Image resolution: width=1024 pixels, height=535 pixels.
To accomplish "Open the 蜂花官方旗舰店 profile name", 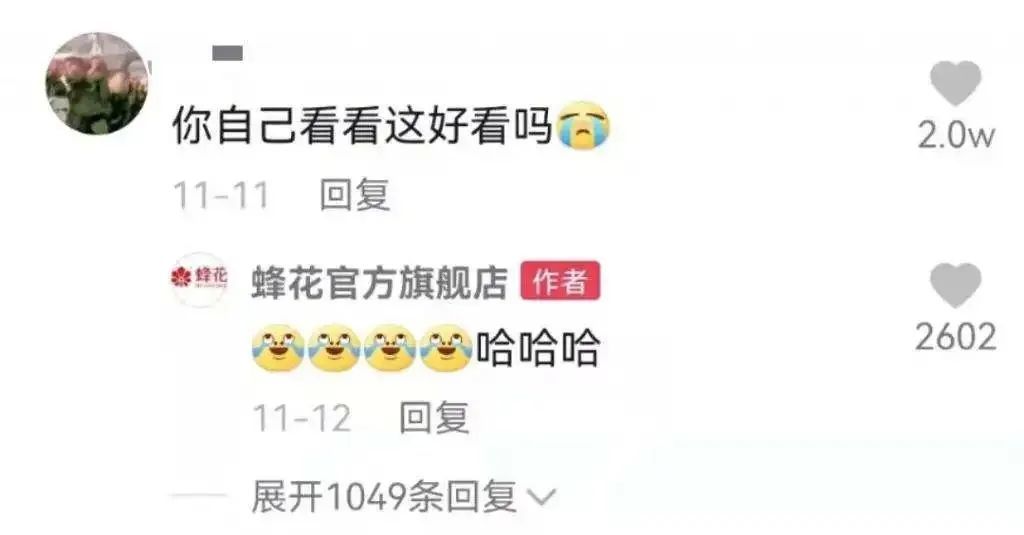I will coord(379,282).
